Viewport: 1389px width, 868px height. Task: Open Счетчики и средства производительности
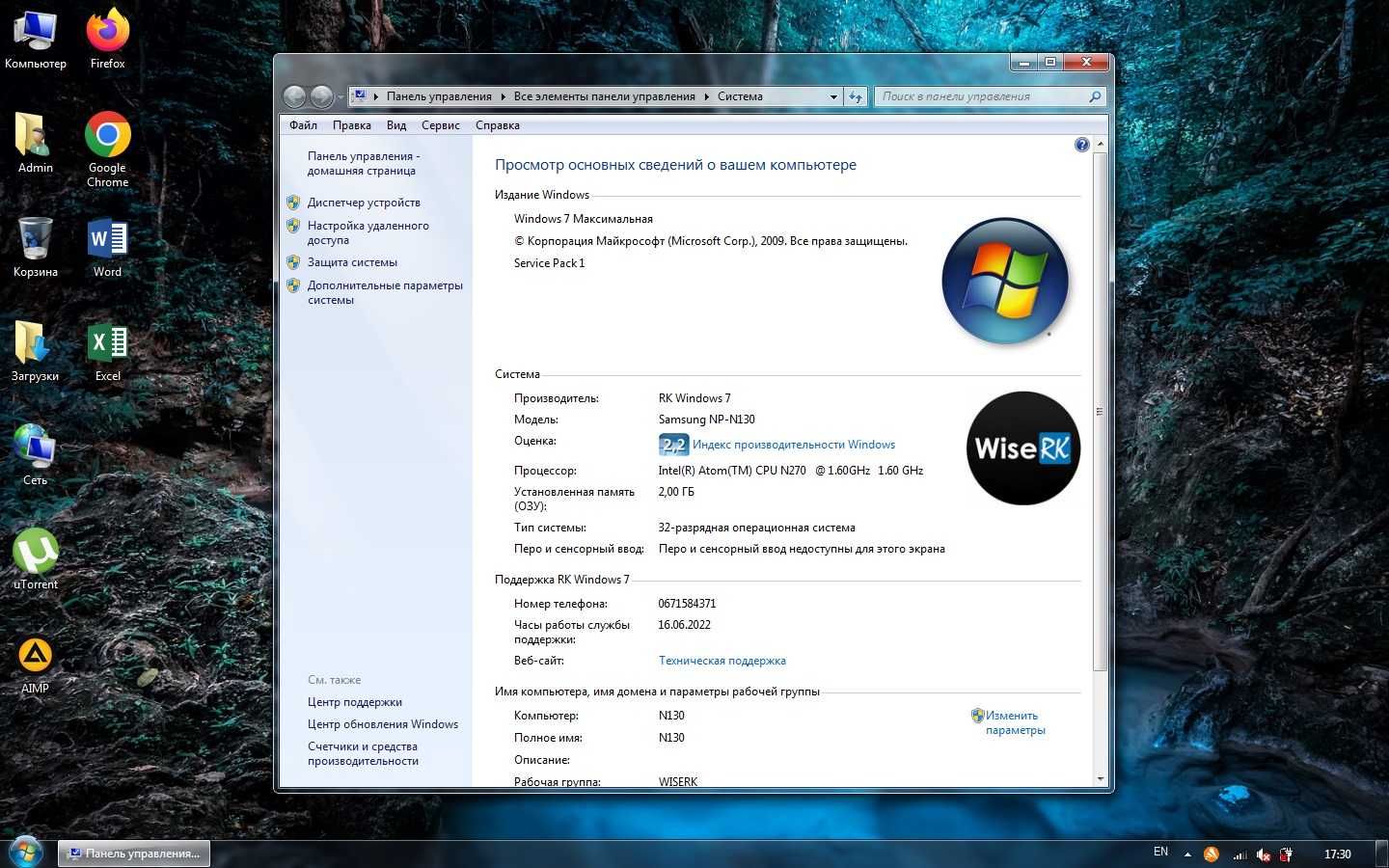(x=364, y=753)
